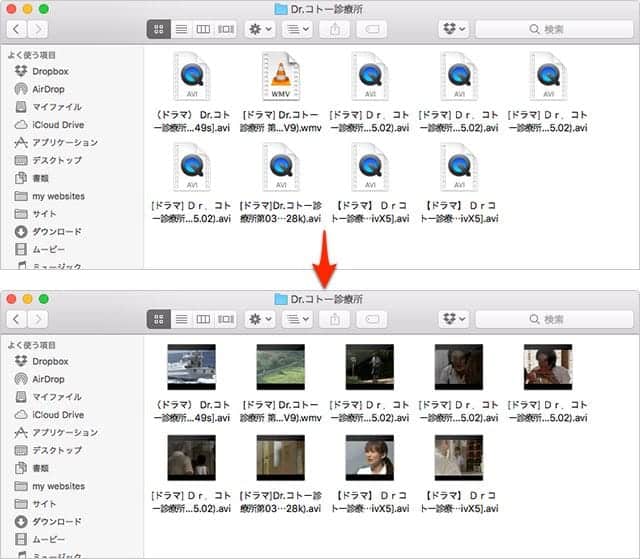Select the '03…28k).avi' file name in bottom window
The image size is (640, 559).
click(281, 502)
